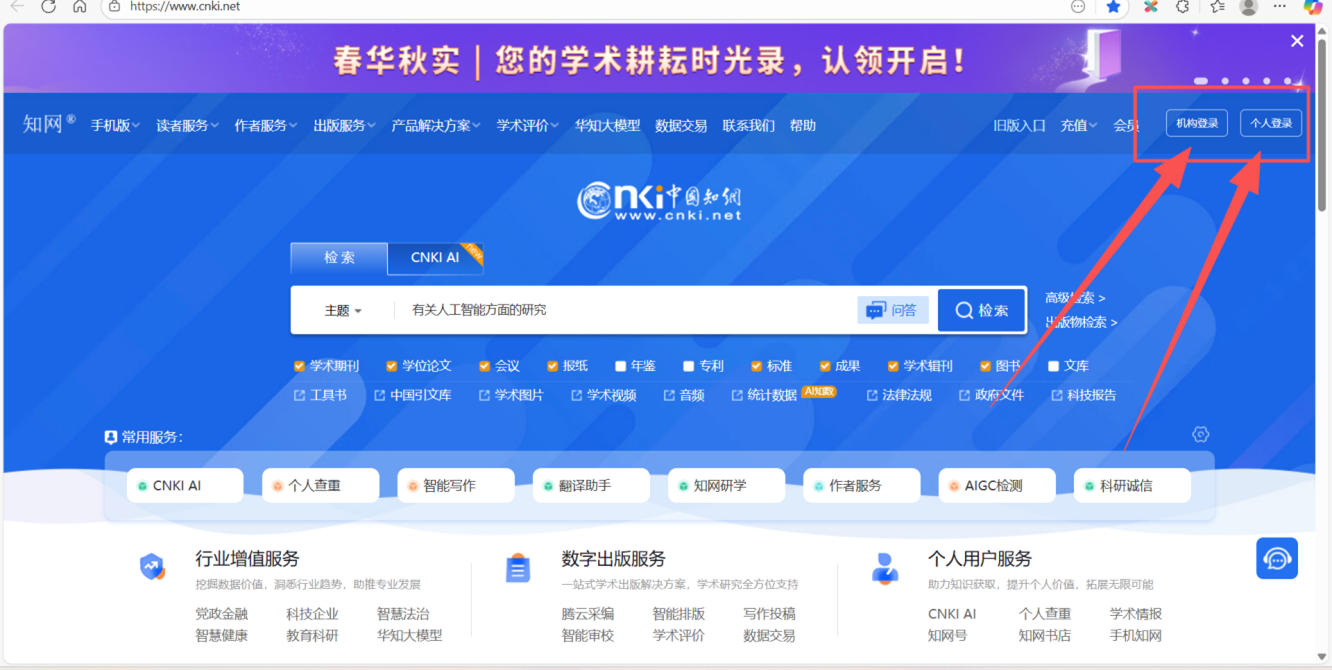Click the search keyword input field
Viewport: 1332px width, 670px height.
(x=625, y=310)
